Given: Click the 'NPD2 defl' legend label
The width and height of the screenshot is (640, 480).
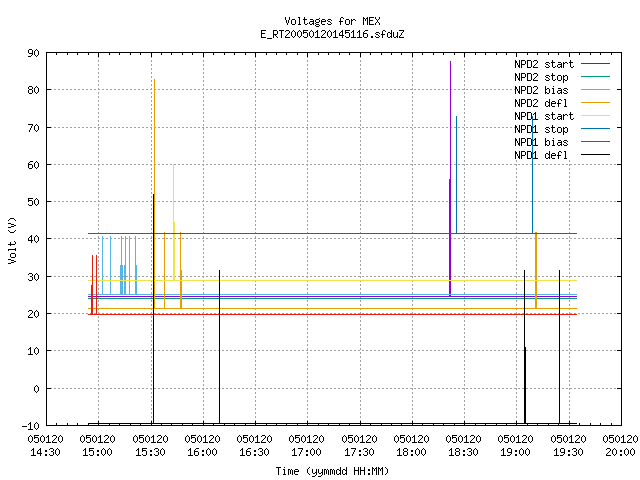Looking at the screenshot, I should click(541, 103).
